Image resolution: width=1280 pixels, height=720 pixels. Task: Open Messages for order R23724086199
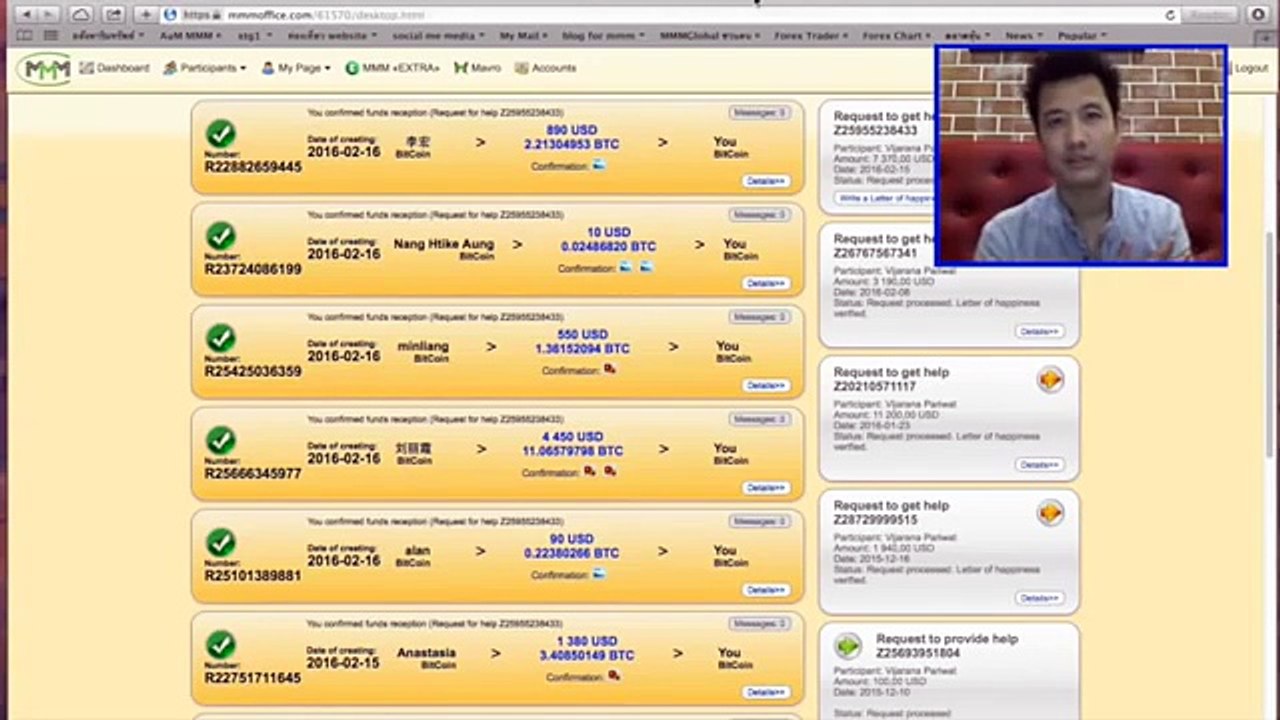click(759, 215)
